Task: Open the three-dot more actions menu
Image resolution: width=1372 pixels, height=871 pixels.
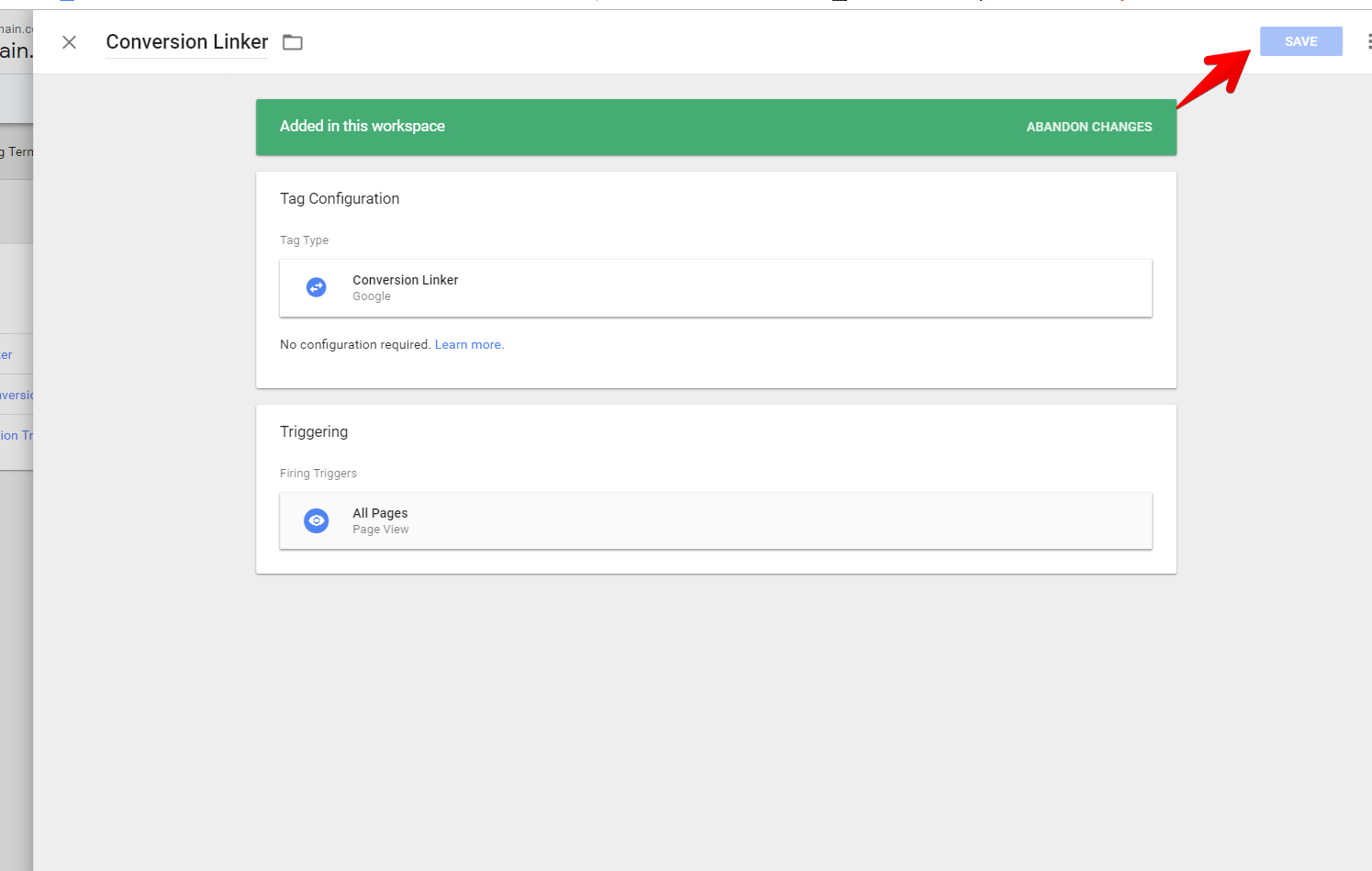Action: pyautogui.click(x=1368, y=41)
